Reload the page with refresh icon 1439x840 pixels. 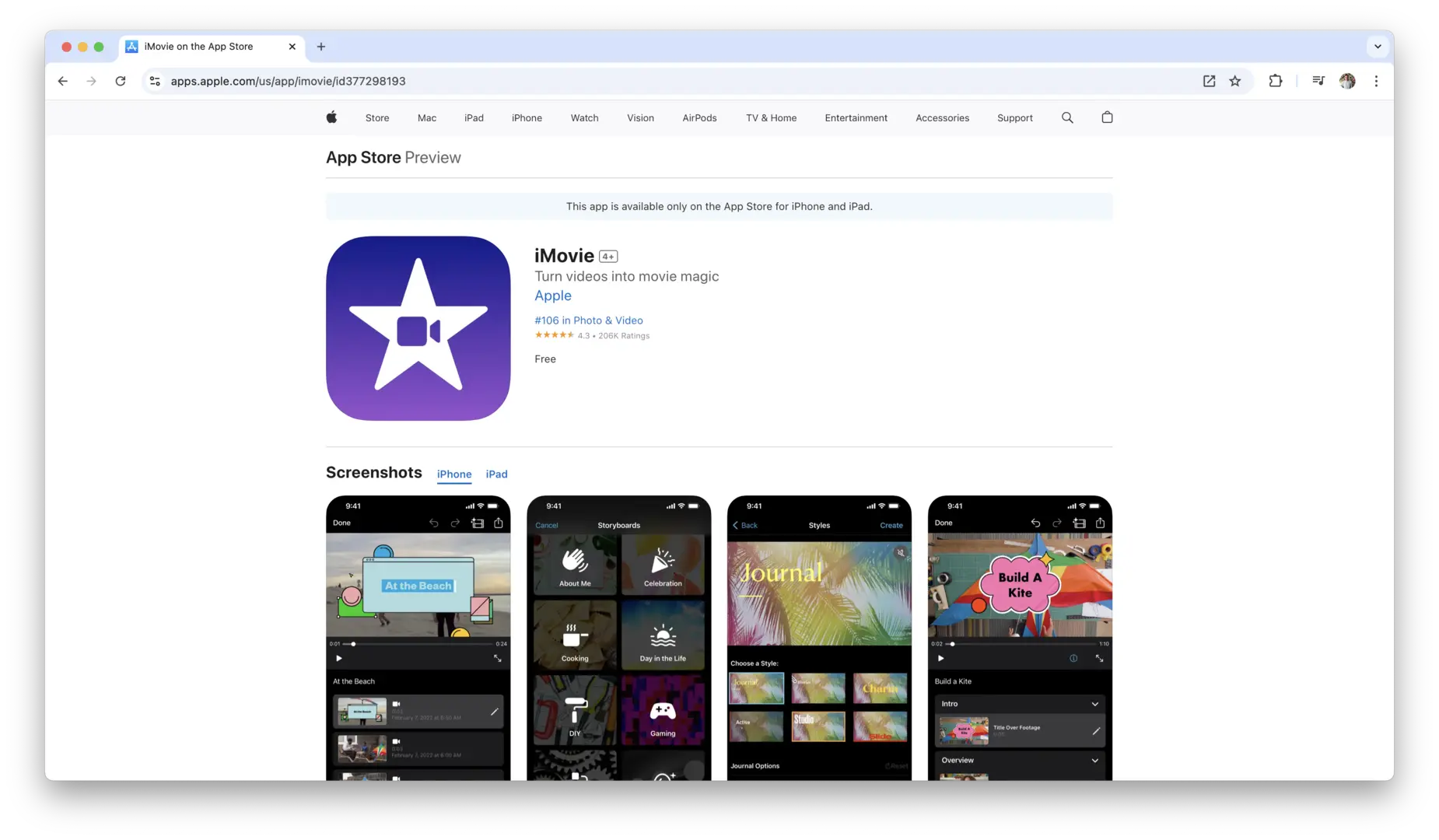coord(121,81)
